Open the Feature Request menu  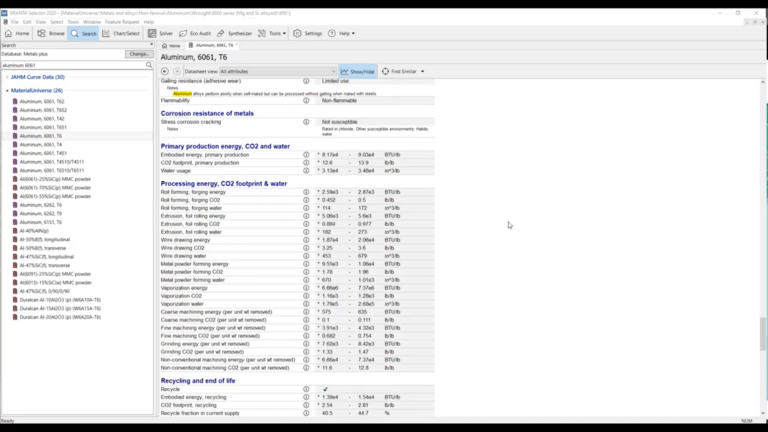tap(122, 22)
